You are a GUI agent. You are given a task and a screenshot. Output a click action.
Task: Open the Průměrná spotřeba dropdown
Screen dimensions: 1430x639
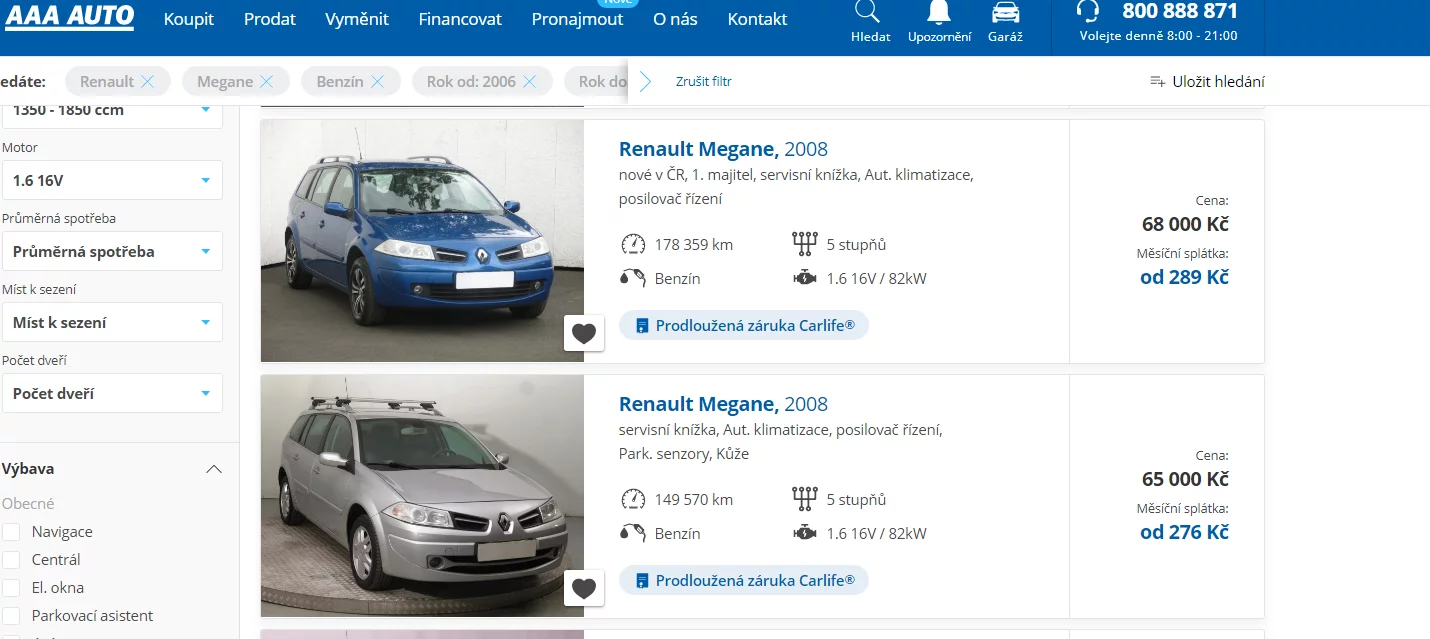tap(112, 251)
